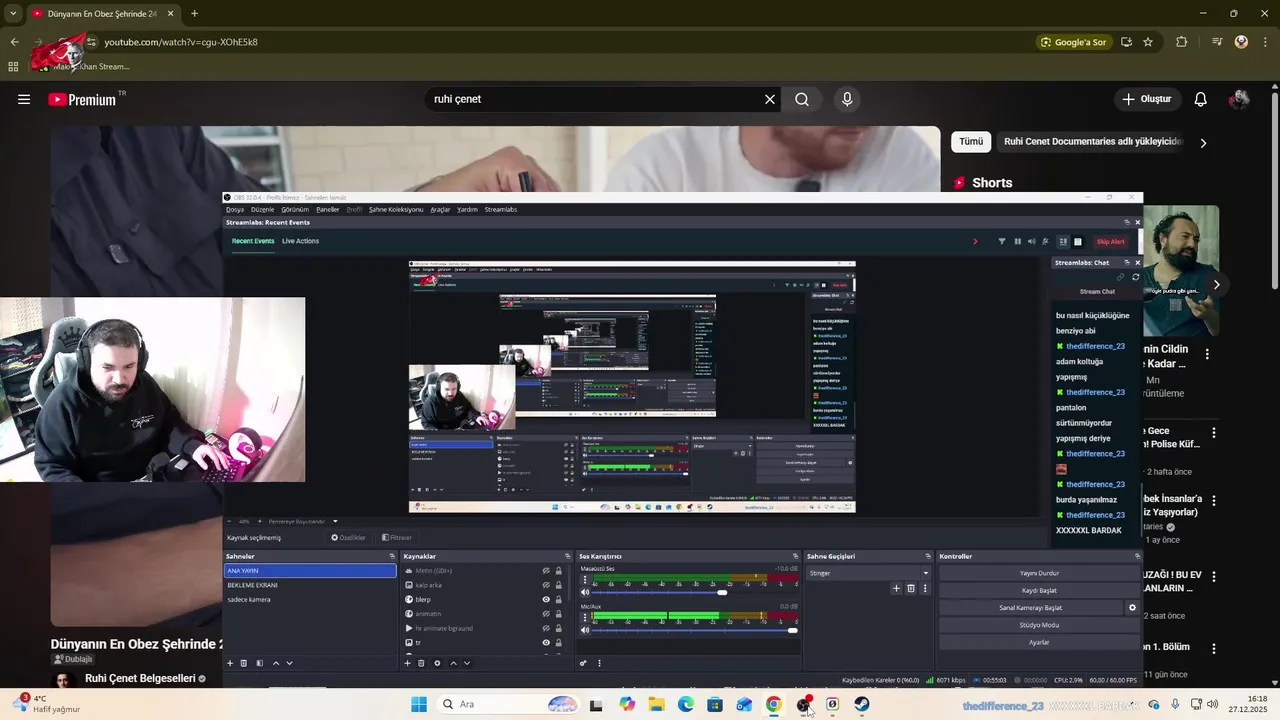Undock the Kontroller panel
This screenshot has height=720, width=1280.
[x=1137, y=556]
